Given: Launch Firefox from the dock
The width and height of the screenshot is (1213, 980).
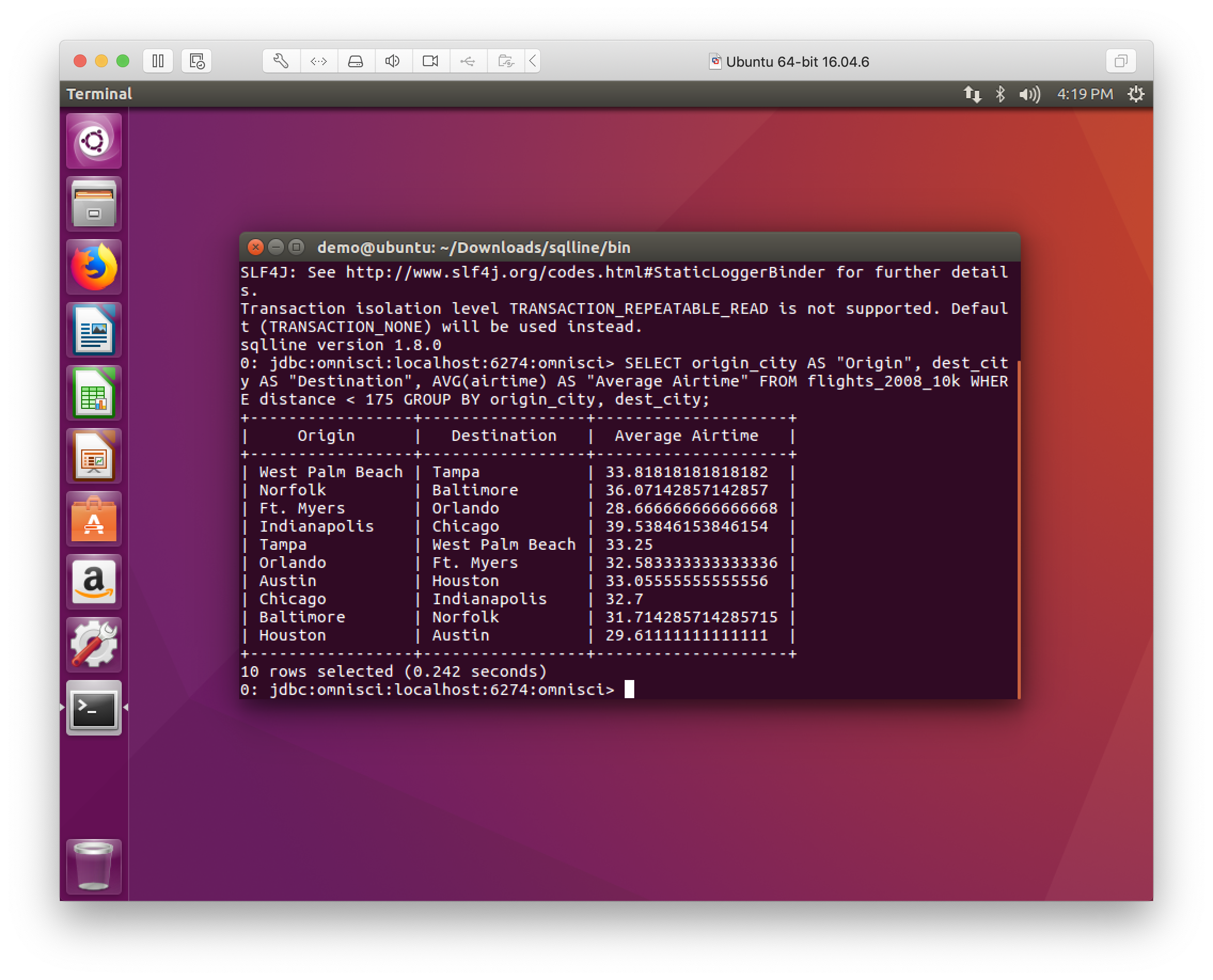Looking at the screenshot, I should tap(94, 267).
